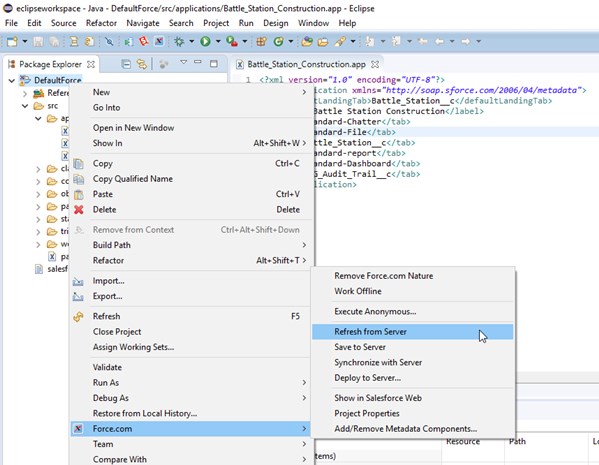Collapse all in Package Explorer
The height and width of the screenshot is (465, 599).
point(126,64)
